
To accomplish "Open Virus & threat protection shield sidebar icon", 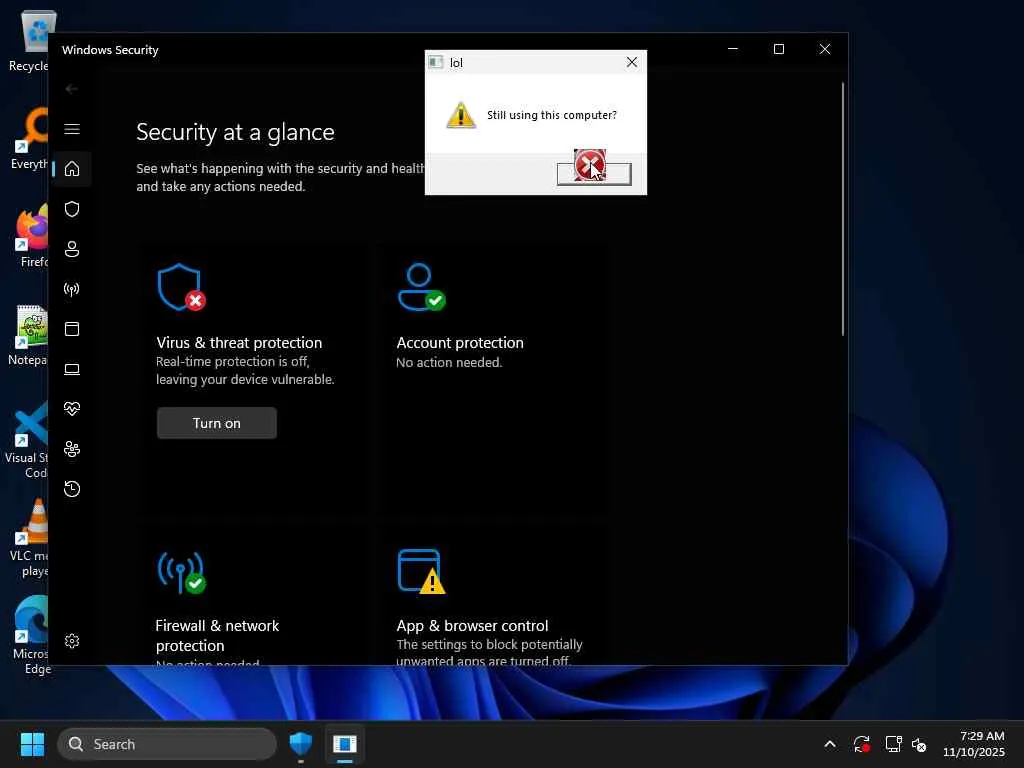I will tap(72, 209).
